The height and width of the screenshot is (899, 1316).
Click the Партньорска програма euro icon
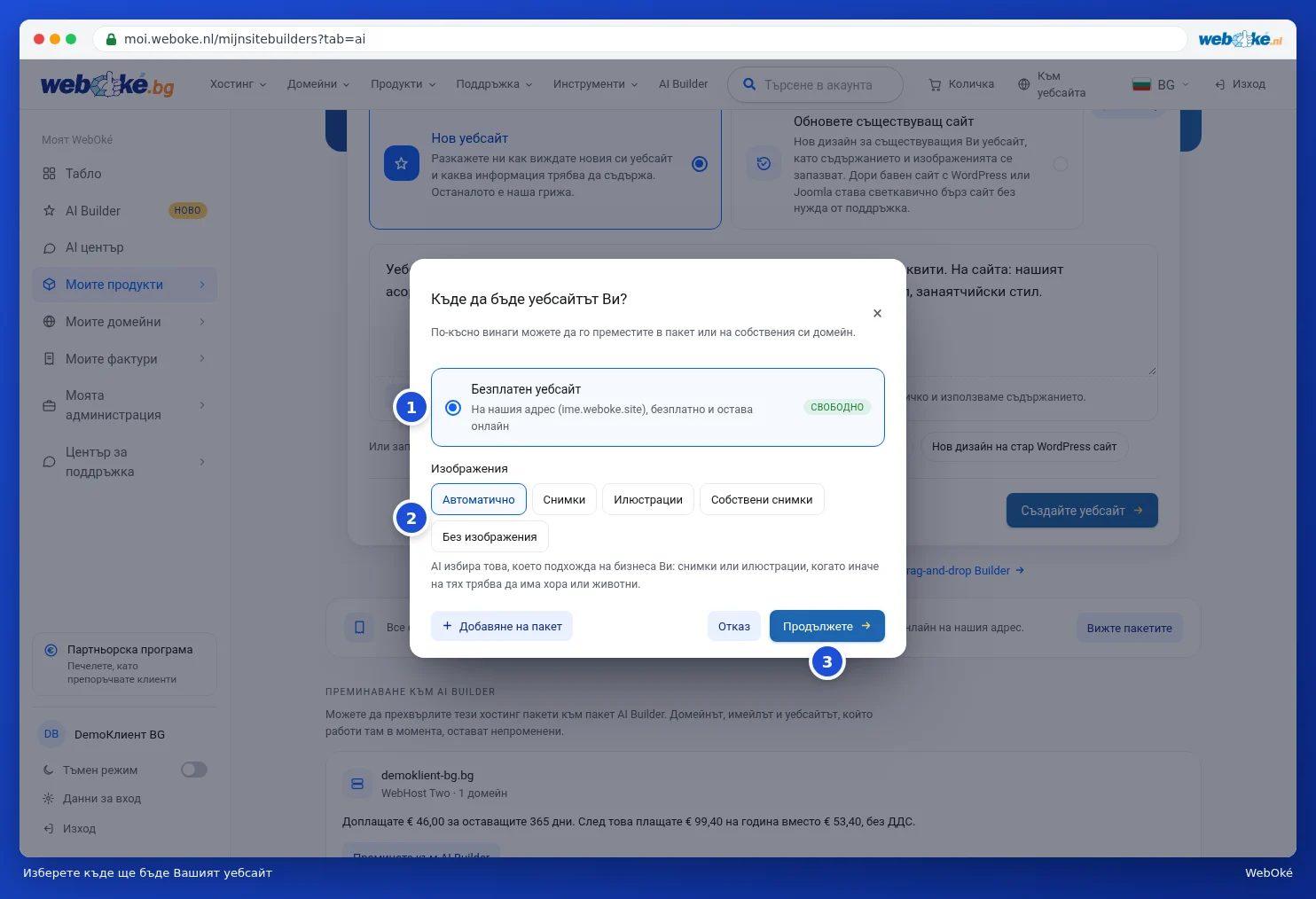coord(51,650)
